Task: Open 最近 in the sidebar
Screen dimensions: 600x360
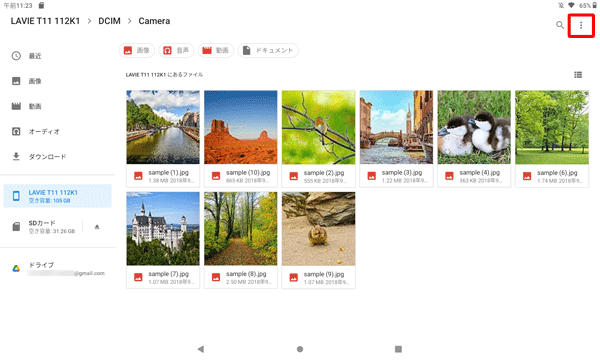Action: (58, 56)
